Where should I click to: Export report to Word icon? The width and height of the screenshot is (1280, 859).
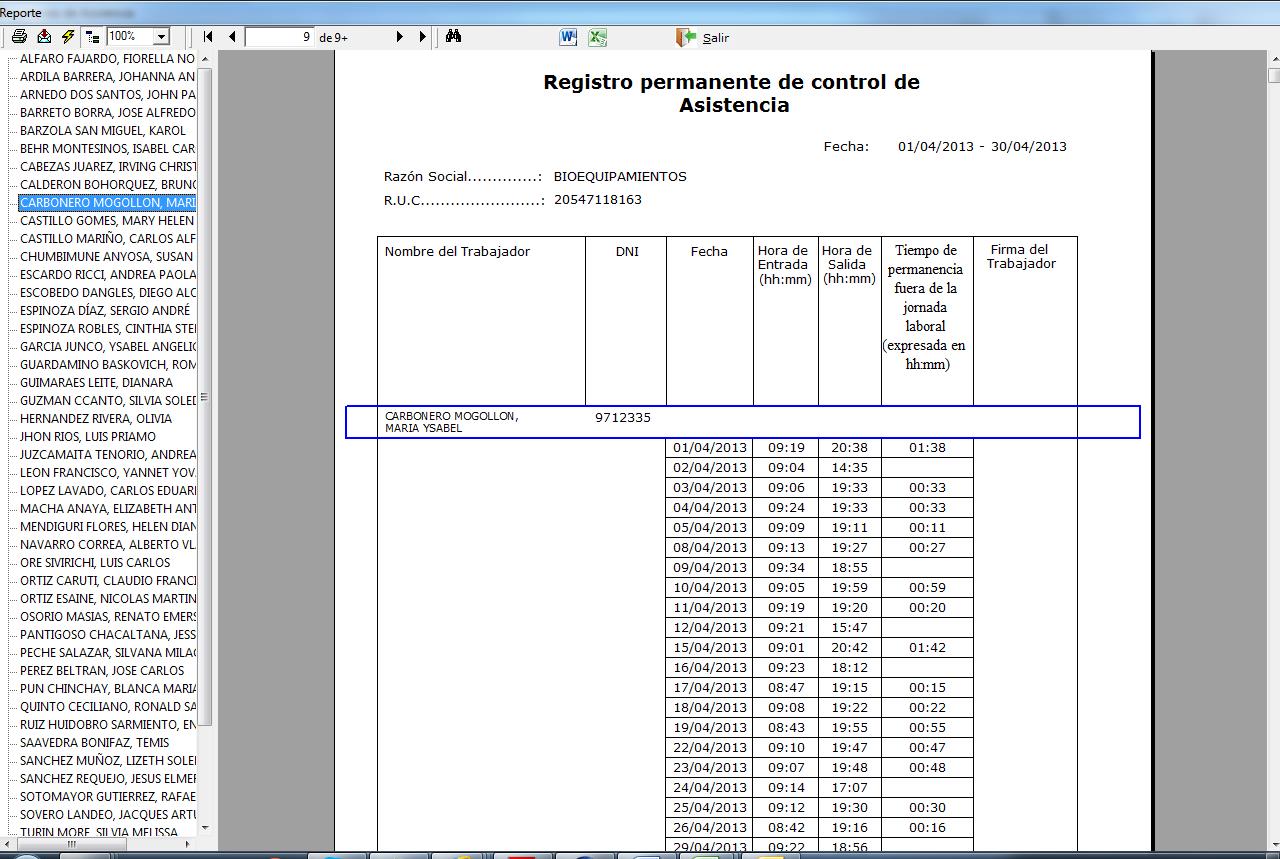click(568, 37)
